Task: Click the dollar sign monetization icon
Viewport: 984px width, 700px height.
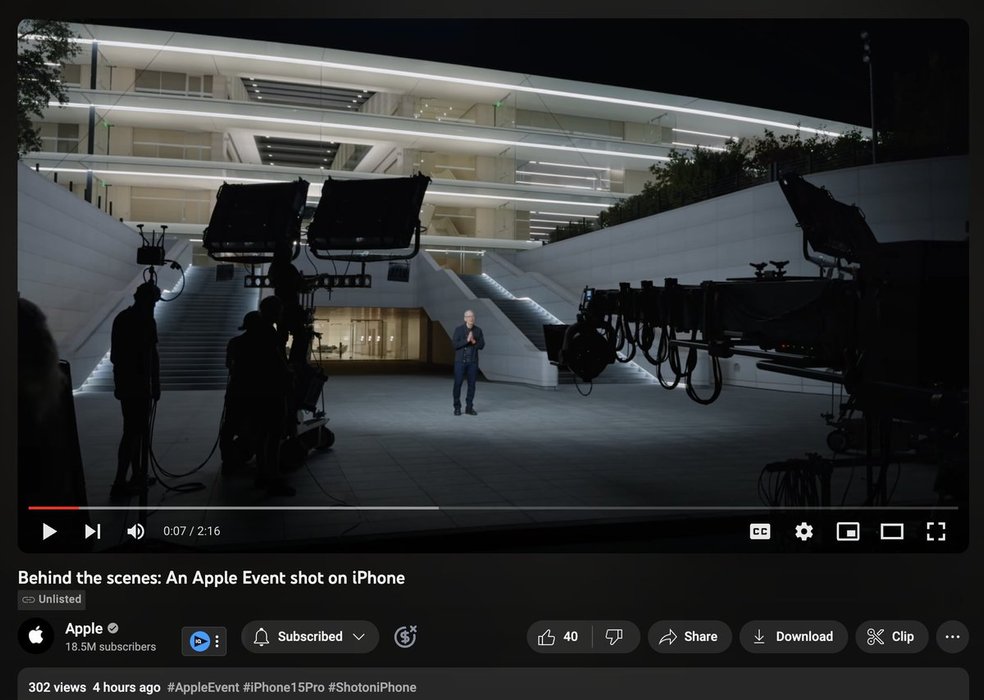Action: [405, 637]
